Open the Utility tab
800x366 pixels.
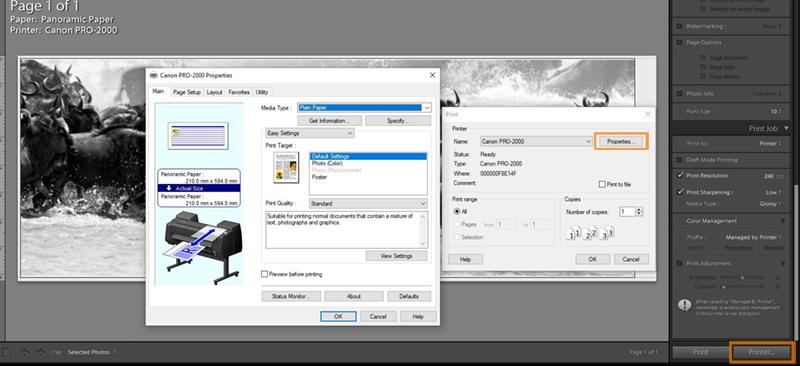(x=262, y=92)
